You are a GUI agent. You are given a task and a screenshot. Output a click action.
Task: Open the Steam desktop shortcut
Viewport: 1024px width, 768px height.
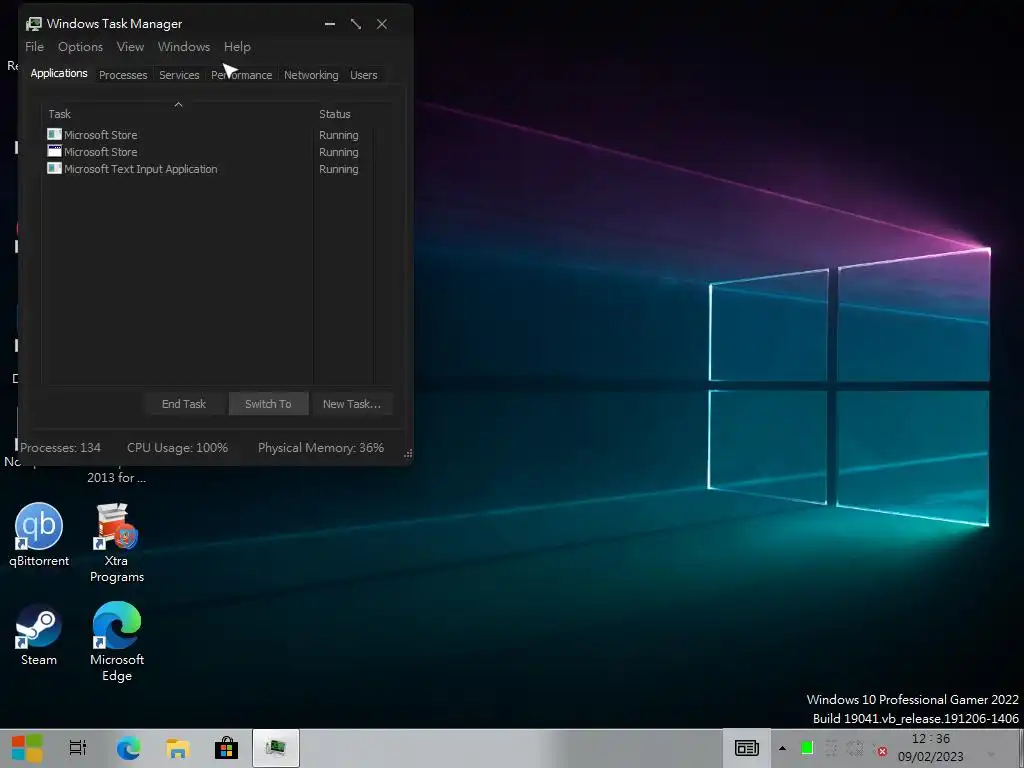click(39, 635)
